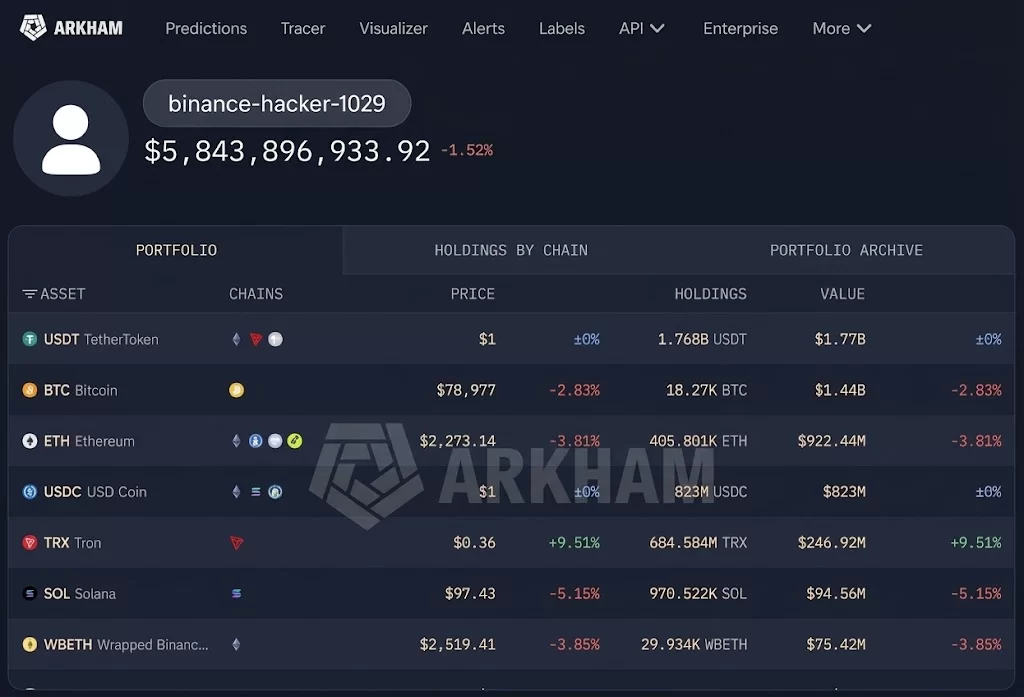Switch to the Holdings By Chain tab
The height and width of the screenshot is (697, 1024).
pos(511,250)
